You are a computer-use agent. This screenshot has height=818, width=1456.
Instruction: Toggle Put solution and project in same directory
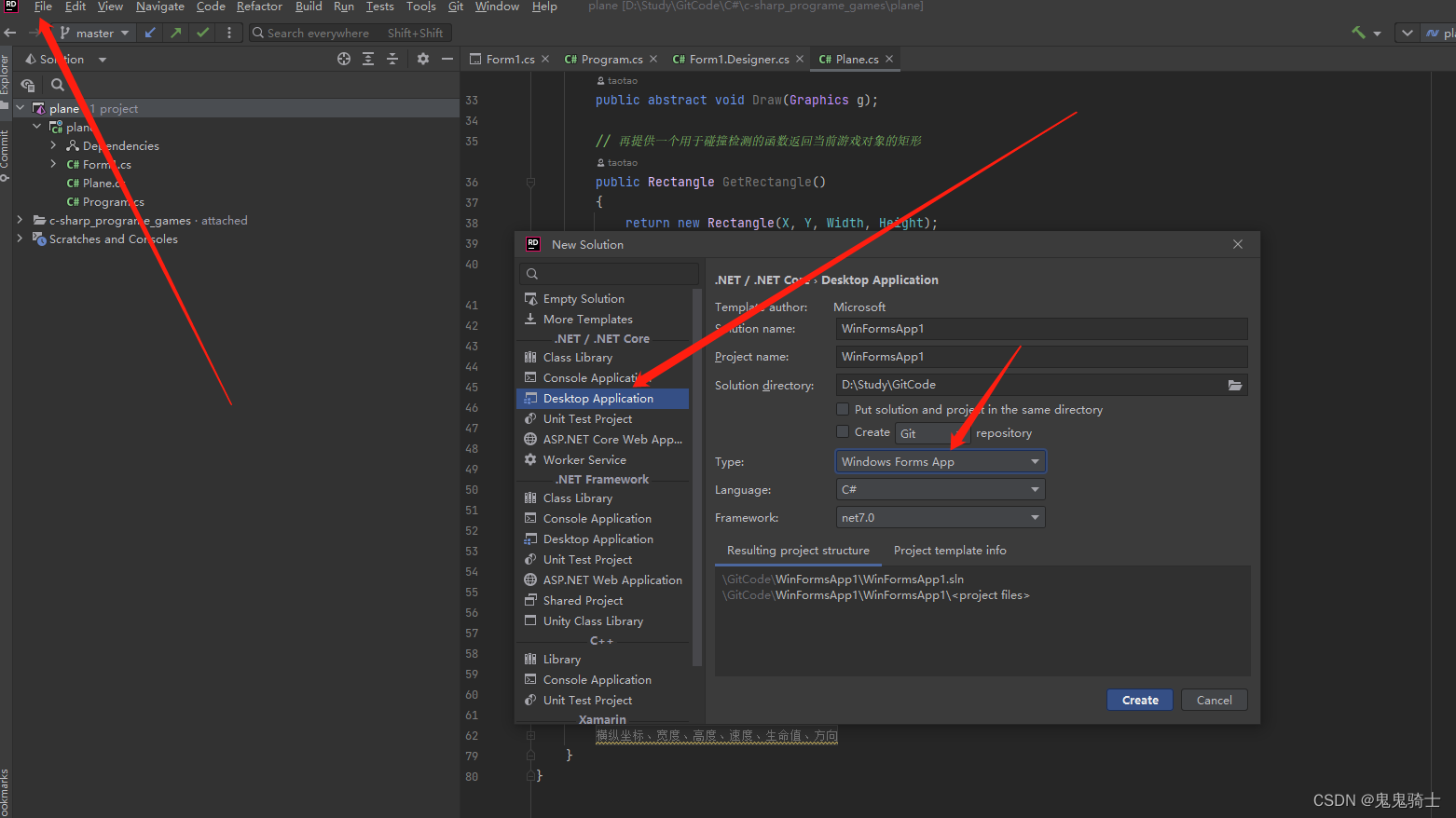(843, 409)
